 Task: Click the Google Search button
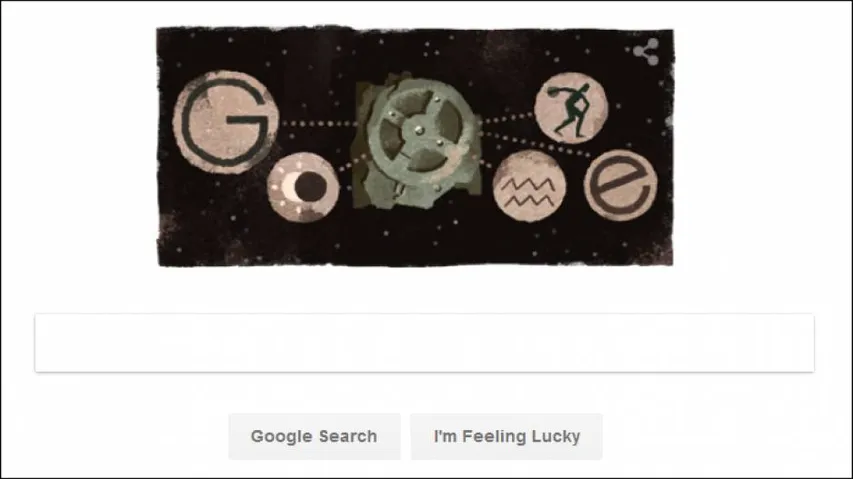pos(314,437)
